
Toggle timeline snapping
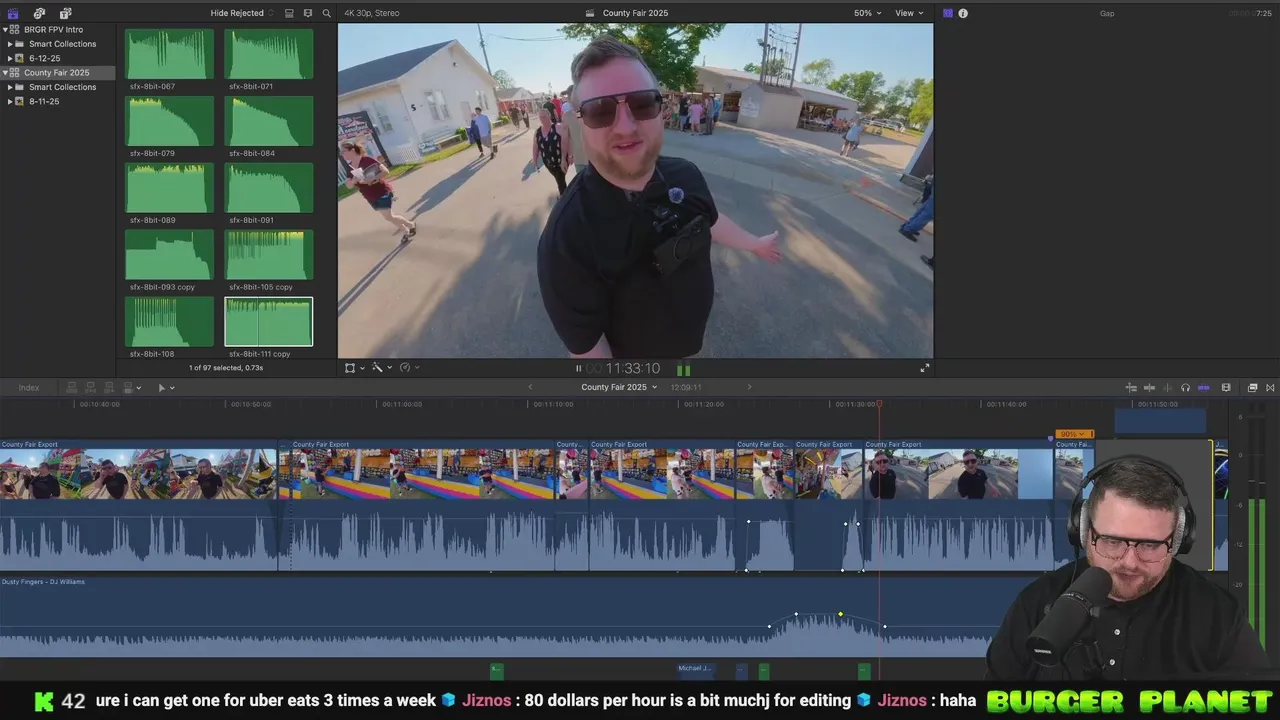pos(1149,387)
